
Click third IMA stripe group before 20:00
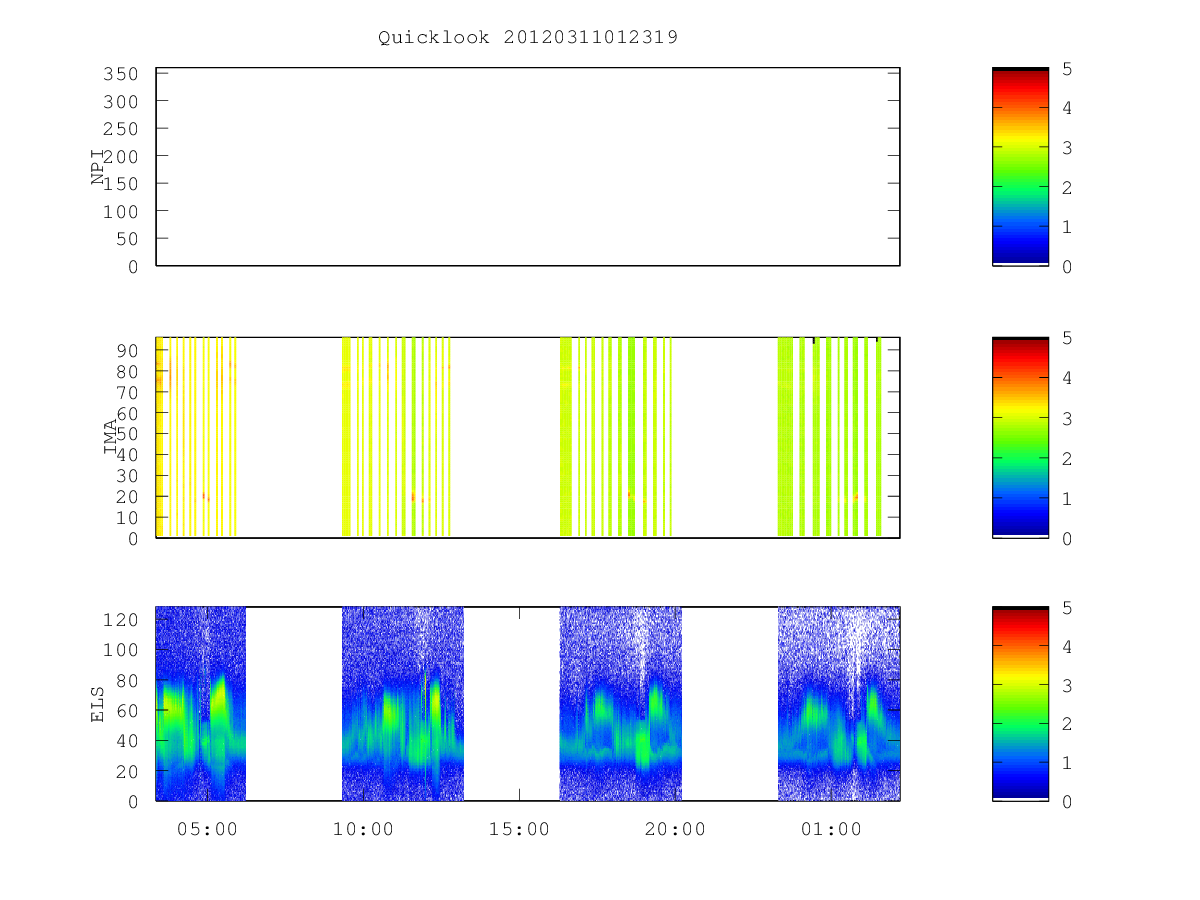coord(616,437)
